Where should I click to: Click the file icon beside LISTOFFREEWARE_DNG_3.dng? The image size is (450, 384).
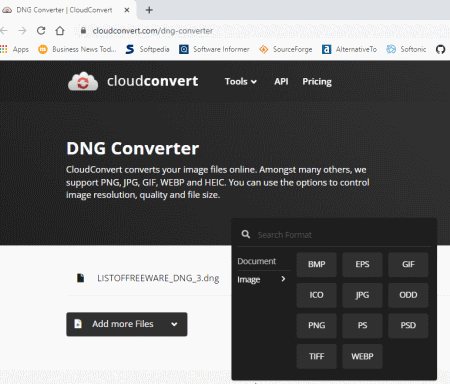[x=80, y=278]
